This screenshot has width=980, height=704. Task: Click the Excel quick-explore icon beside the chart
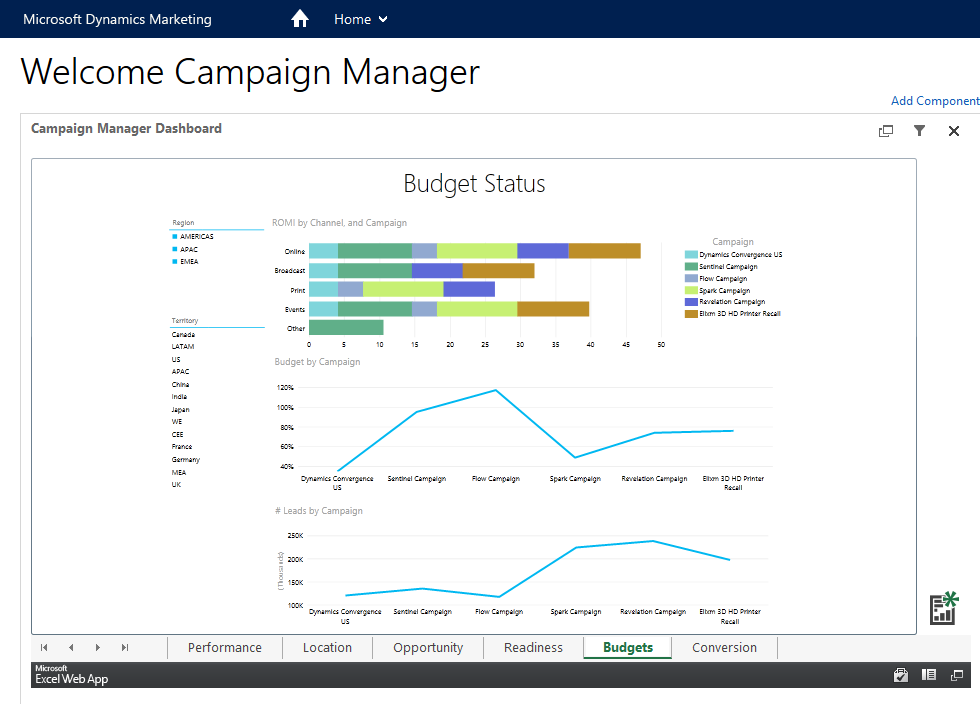coord(944,608)
